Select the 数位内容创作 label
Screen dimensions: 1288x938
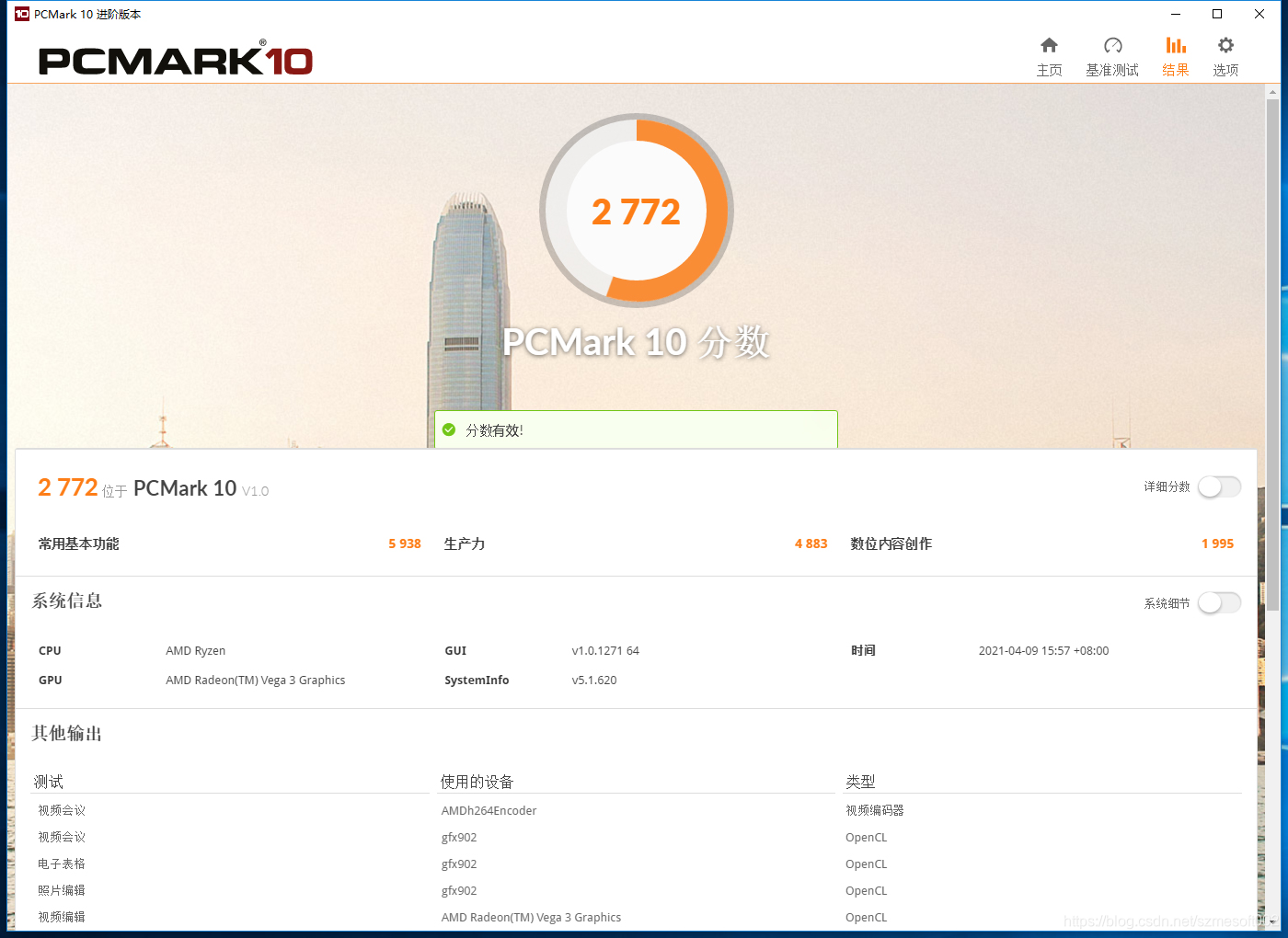click(891, 543)
